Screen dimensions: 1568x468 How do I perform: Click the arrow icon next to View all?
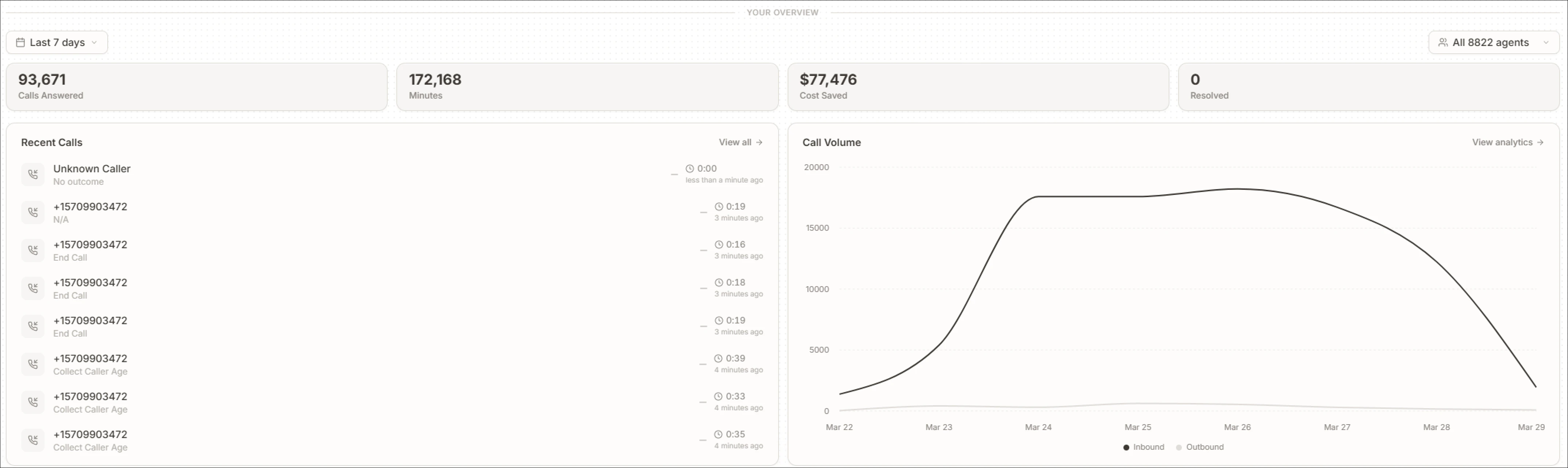point(759,142)
